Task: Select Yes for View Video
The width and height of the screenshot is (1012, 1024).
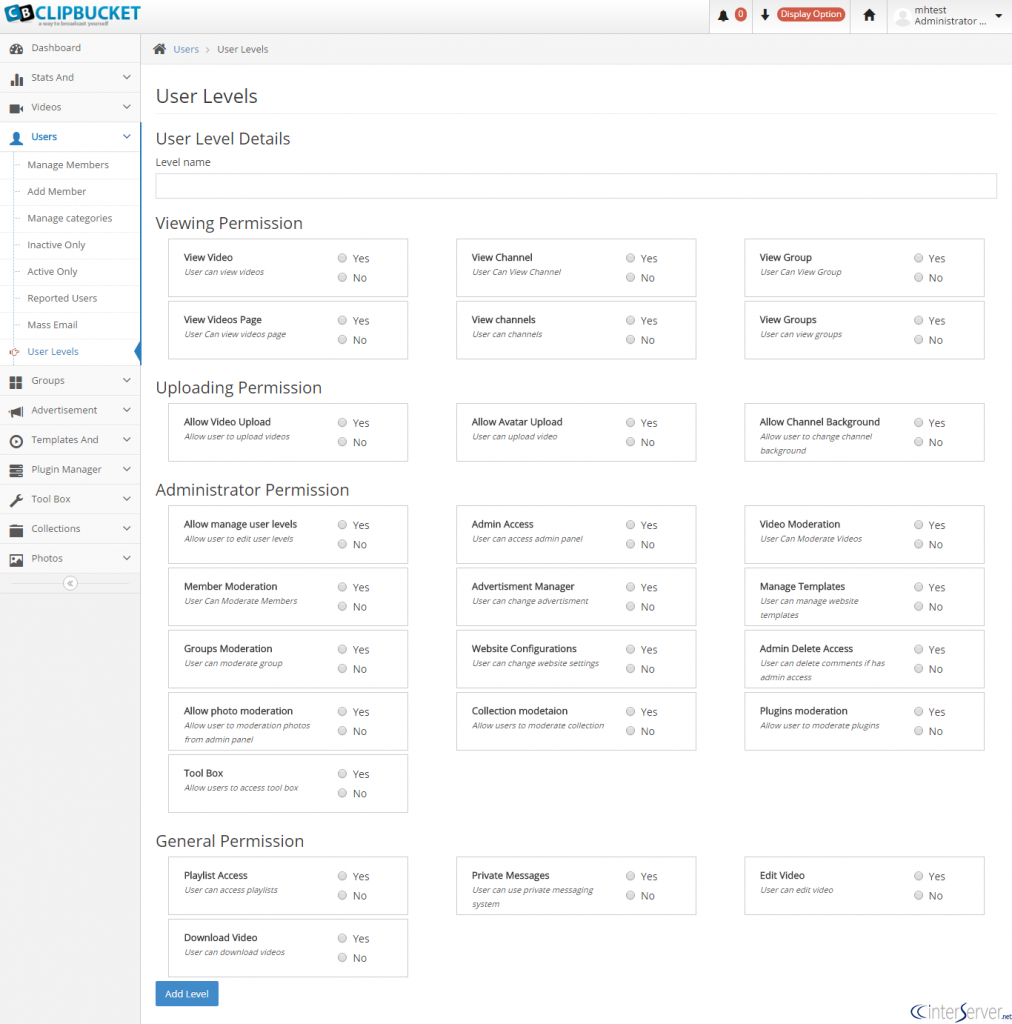Action: coord(342,258)
